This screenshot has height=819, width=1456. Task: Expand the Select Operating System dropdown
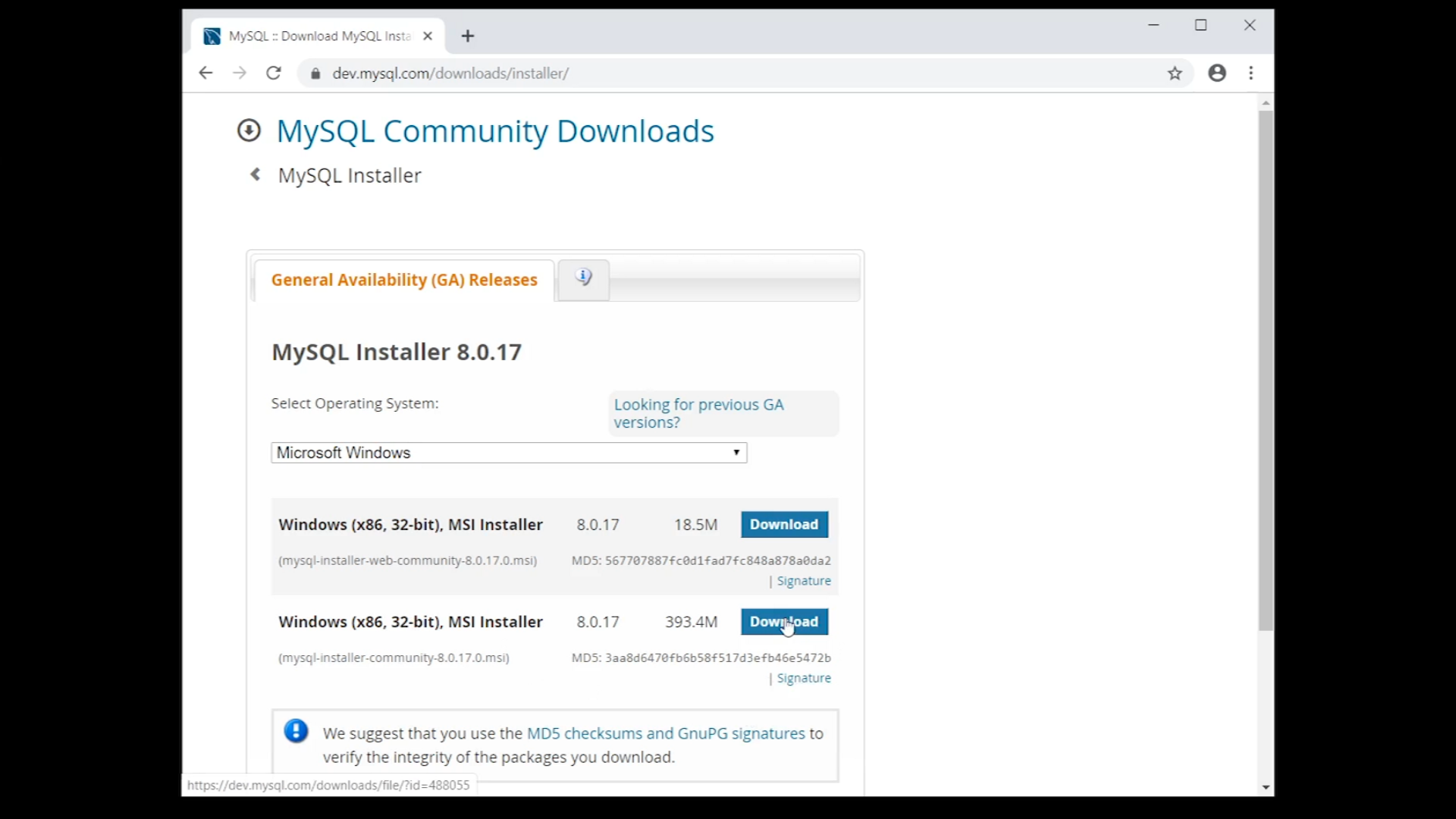click(509, 453)
